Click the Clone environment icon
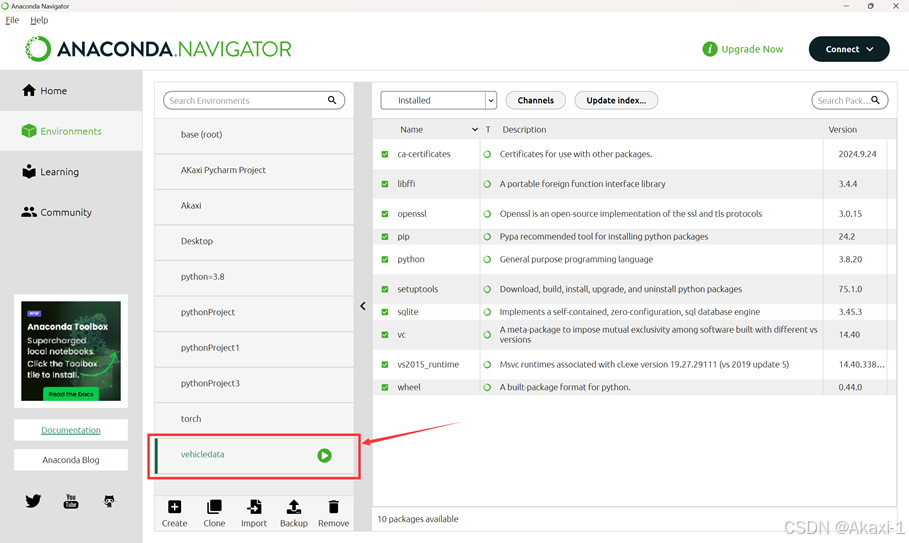The height and width of the screenshot is (543, 909). (x=214, y=507)
